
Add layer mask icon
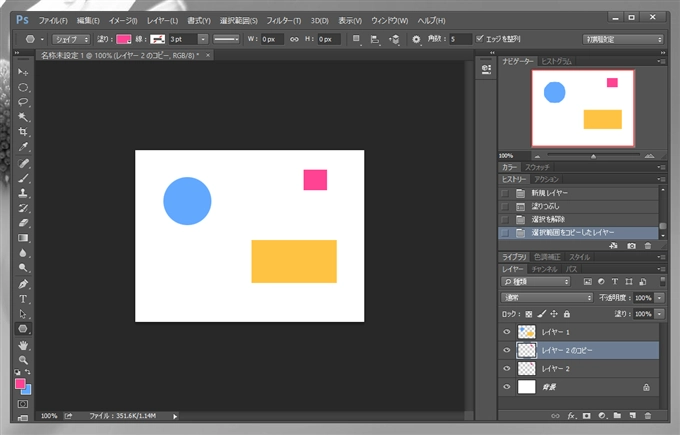click(587, 415)
